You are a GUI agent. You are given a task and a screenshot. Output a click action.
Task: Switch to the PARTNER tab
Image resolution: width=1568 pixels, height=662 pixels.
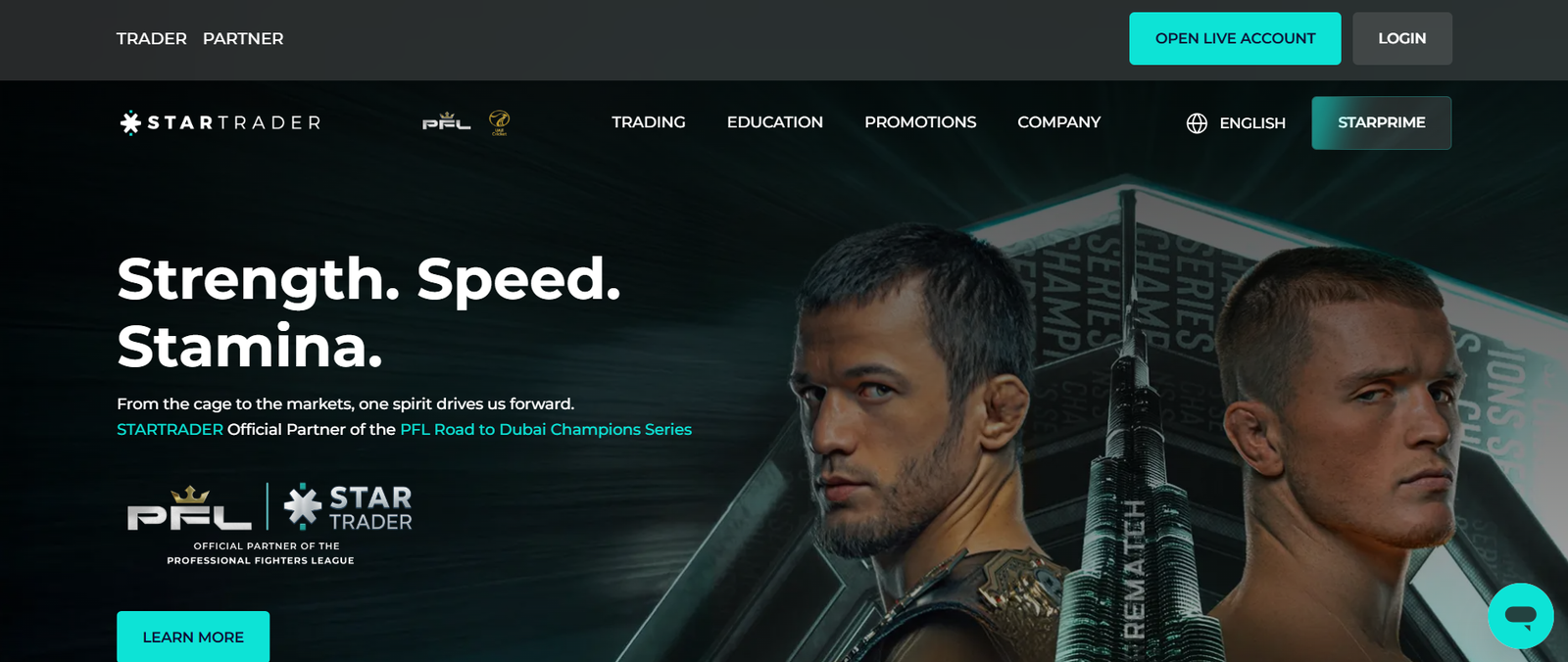pos(243,39)
